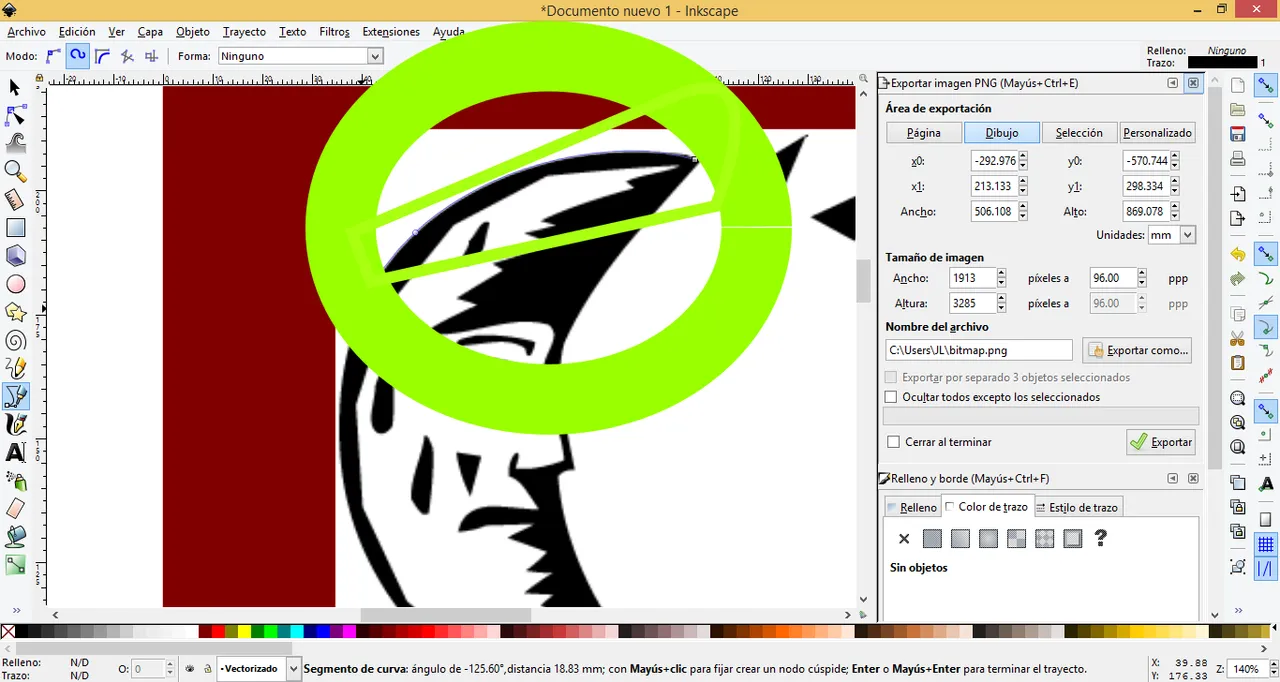Screen dimensions: 1280x682
Task: Toggle grid snapping icon
Action: (x=1266, y=544)
